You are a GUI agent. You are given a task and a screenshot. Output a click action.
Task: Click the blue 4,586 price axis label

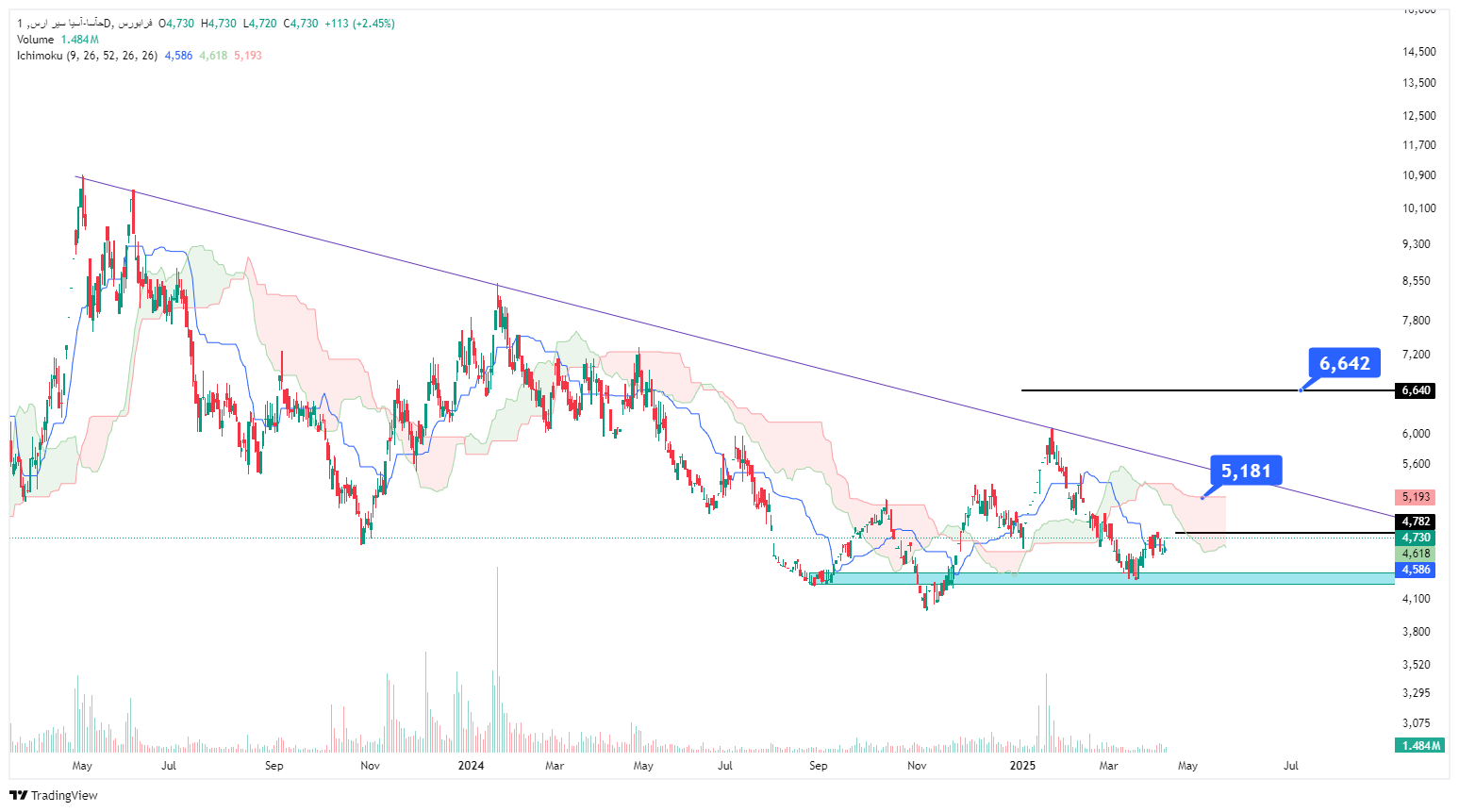[x=1416, y=570]
